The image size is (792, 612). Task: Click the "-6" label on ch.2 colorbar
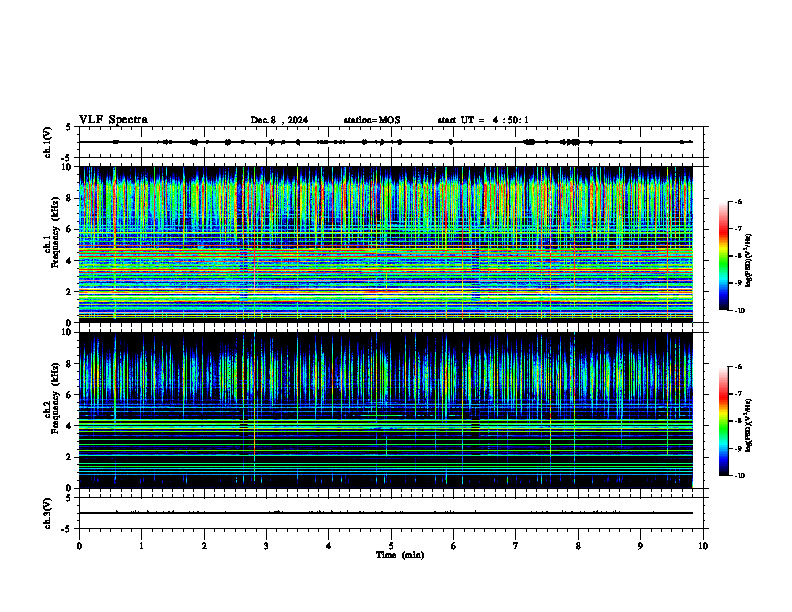pyautogui.click(x=738, y=367)
